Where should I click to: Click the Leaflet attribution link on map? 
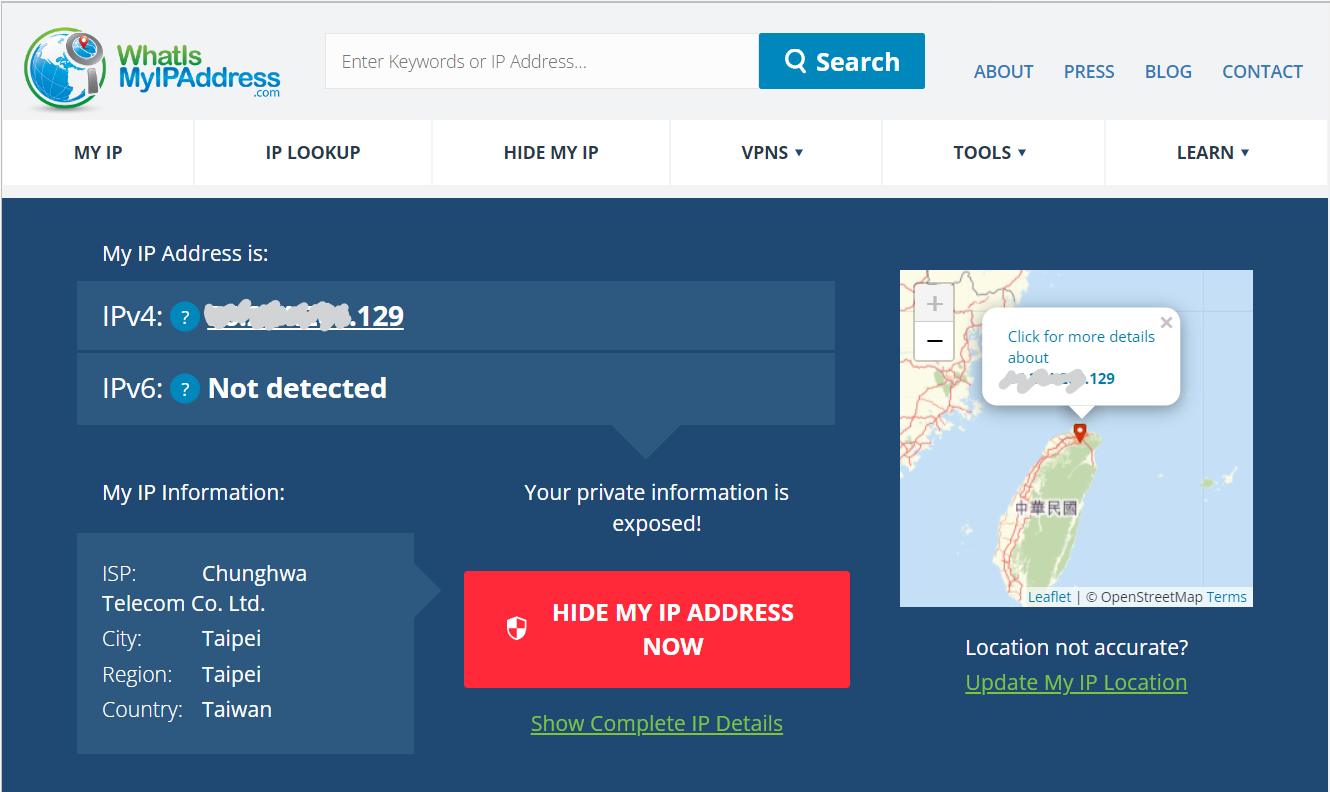coord(1049,597)
